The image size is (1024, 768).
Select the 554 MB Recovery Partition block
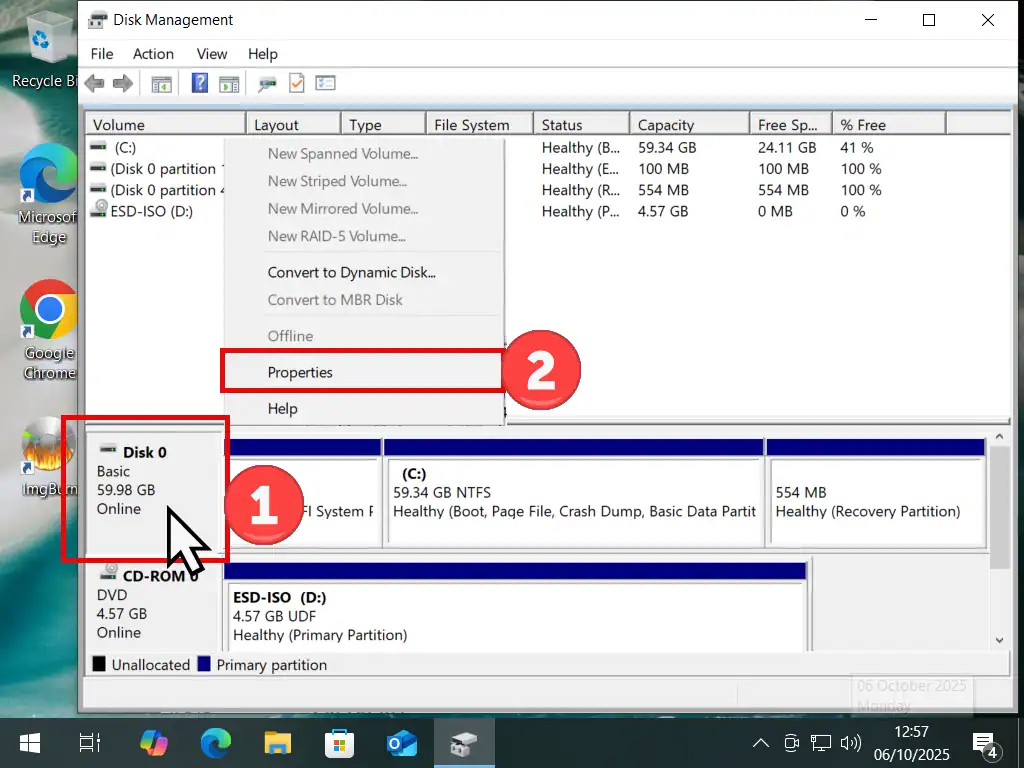click(x=874, y=501)
